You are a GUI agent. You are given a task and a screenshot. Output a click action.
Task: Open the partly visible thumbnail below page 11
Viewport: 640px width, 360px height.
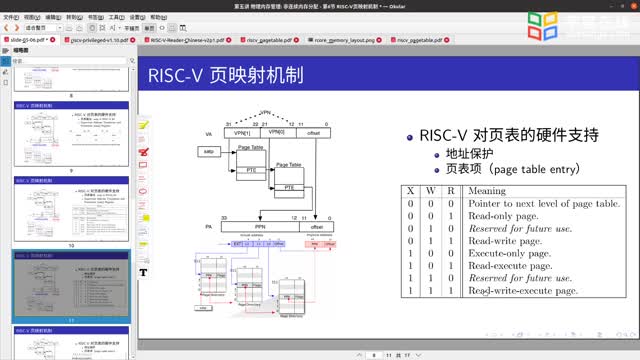pos(71,343)
